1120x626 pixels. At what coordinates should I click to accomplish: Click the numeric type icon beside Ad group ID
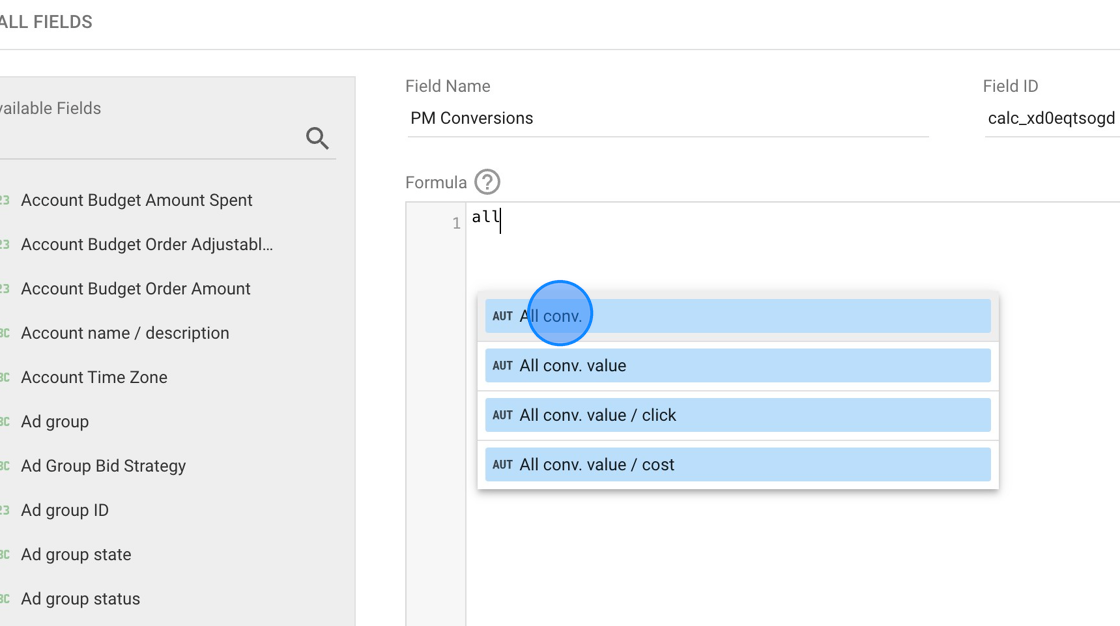5,510
